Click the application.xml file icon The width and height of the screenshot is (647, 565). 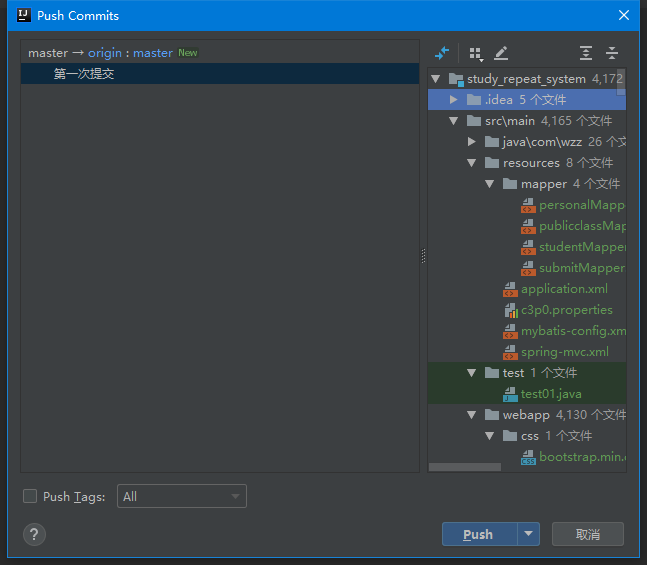[510, 289]
